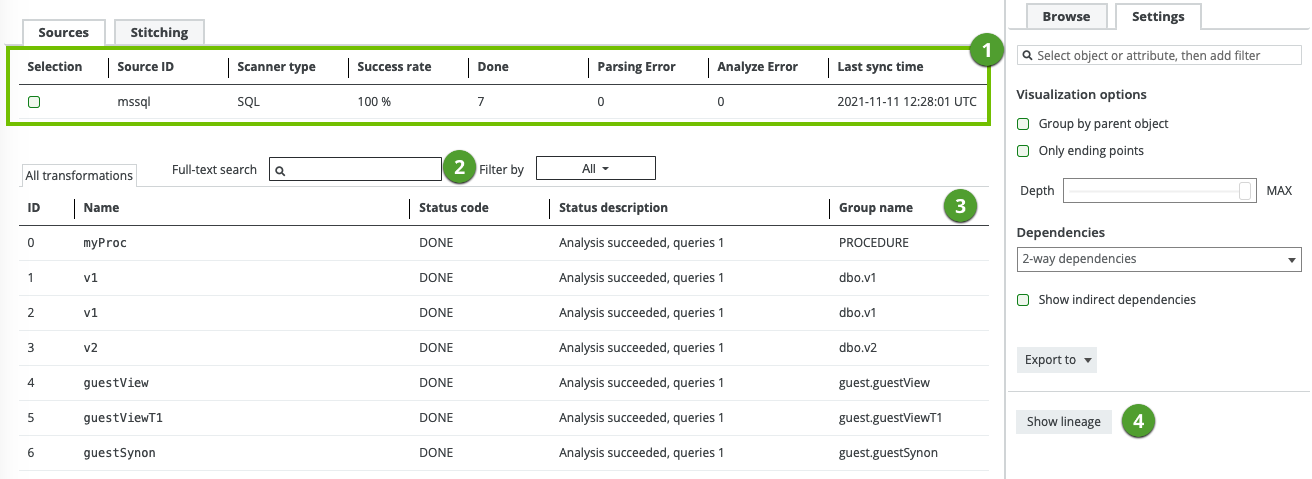This screenshot has width=1312, height=479.
Task: Click the green number 3 callout badge
Action: coord(960,207)
